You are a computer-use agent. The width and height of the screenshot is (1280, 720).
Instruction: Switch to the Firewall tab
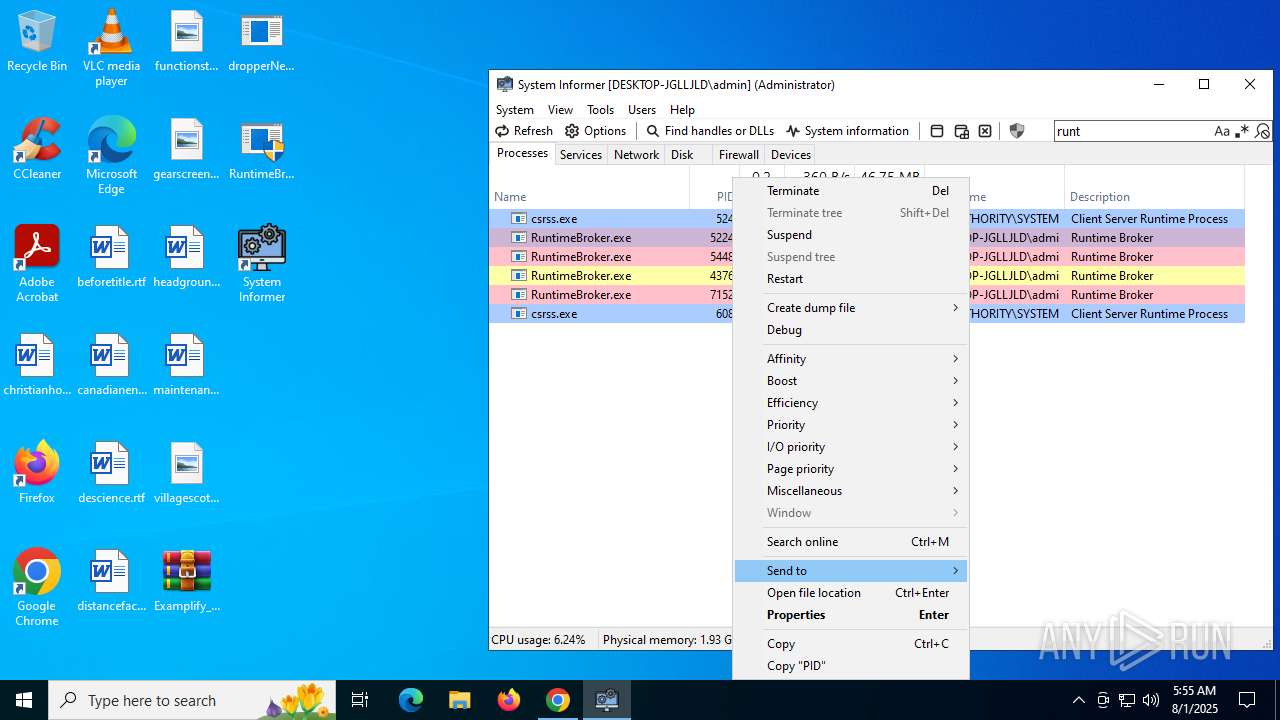point(739,155)
